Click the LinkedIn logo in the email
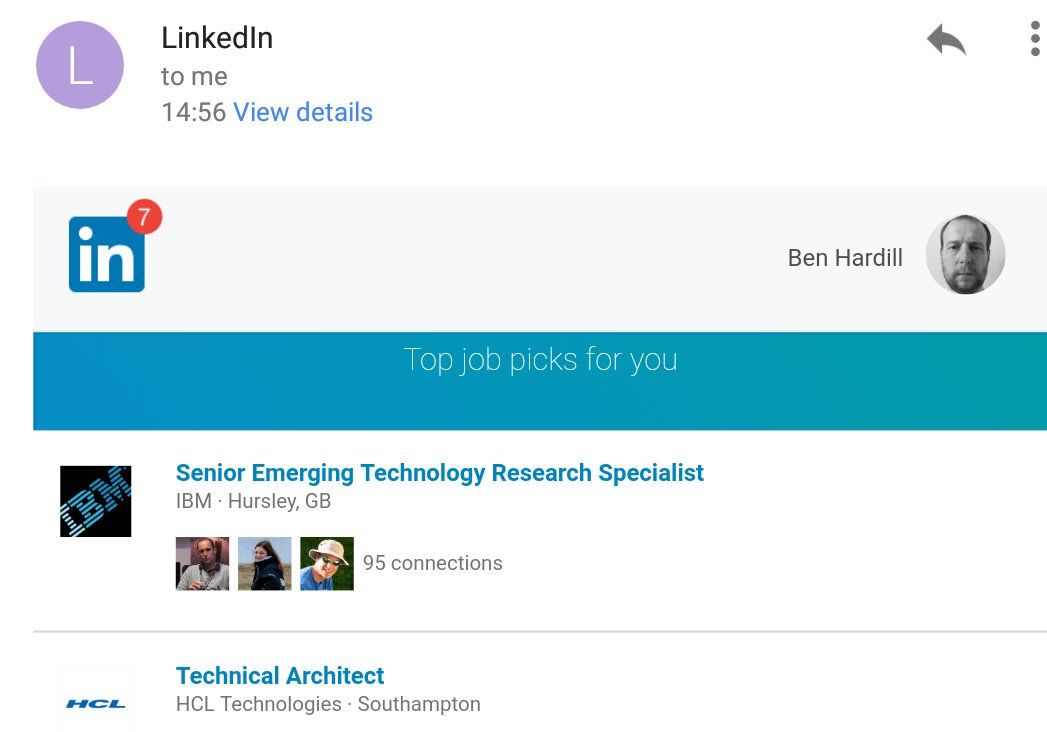 coord(107,255)
